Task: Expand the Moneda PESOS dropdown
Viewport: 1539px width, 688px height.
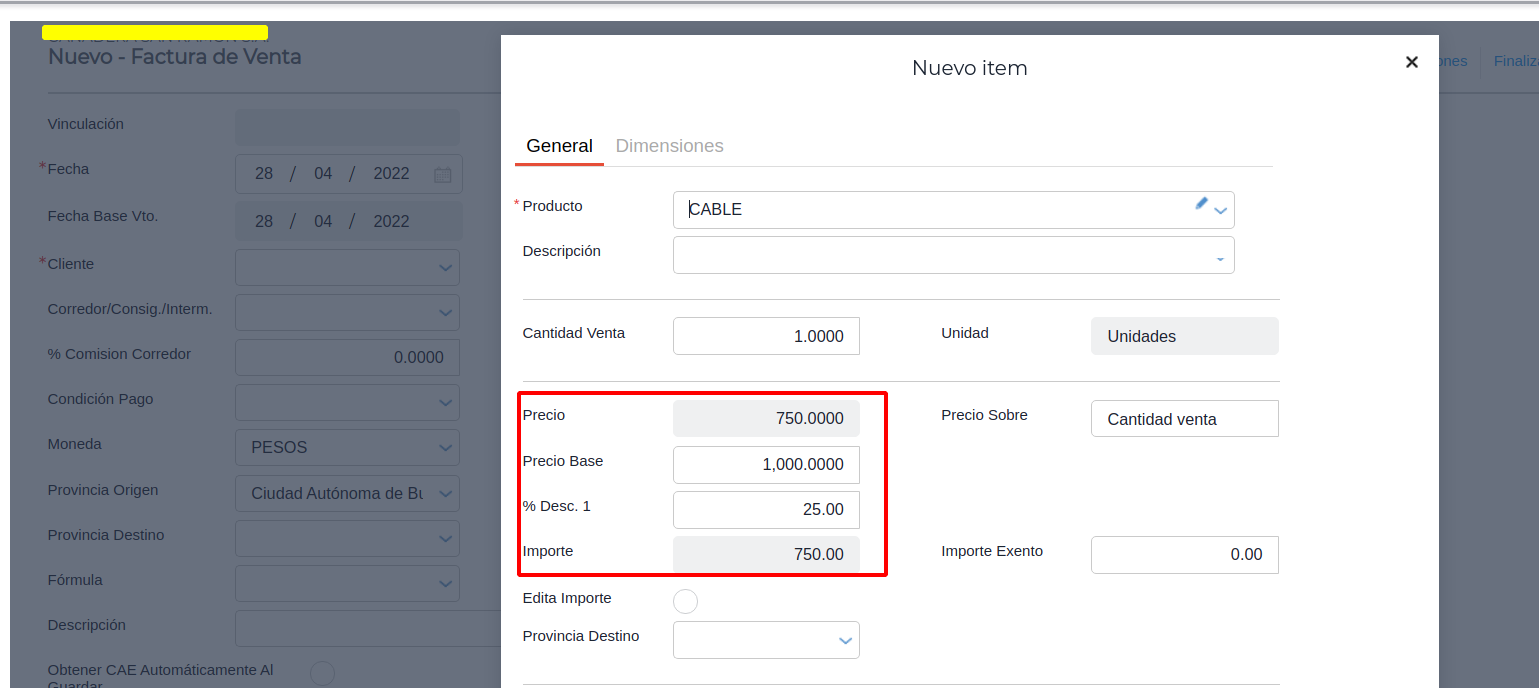Action: pos(446,448)
